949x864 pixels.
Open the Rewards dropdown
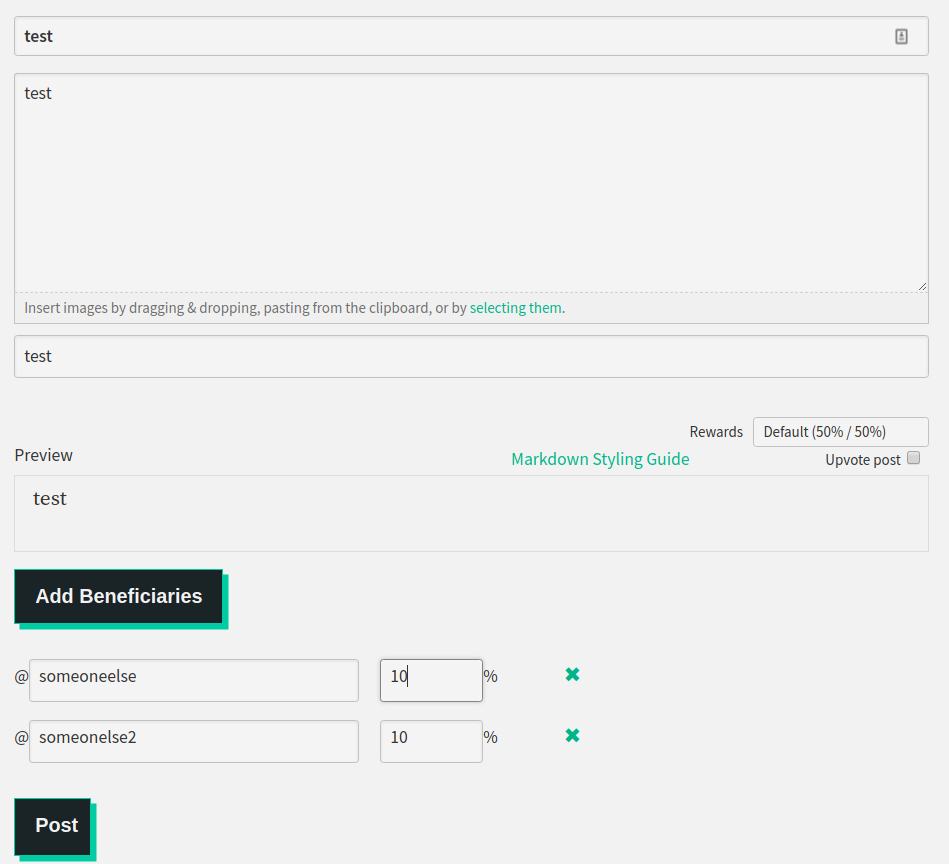tap(841, 432)
